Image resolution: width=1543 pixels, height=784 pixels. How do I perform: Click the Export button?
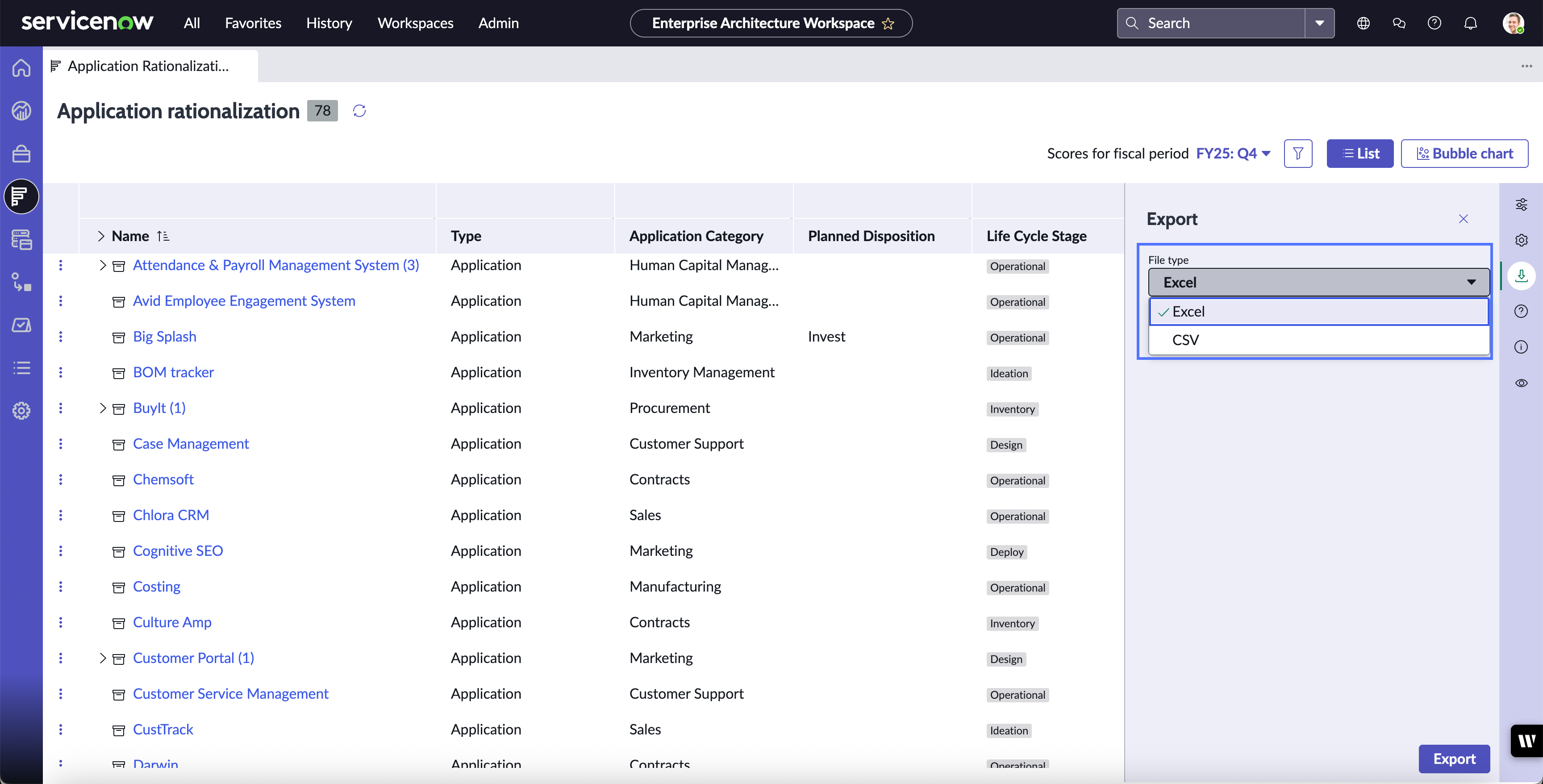(x=1454, y=759)
